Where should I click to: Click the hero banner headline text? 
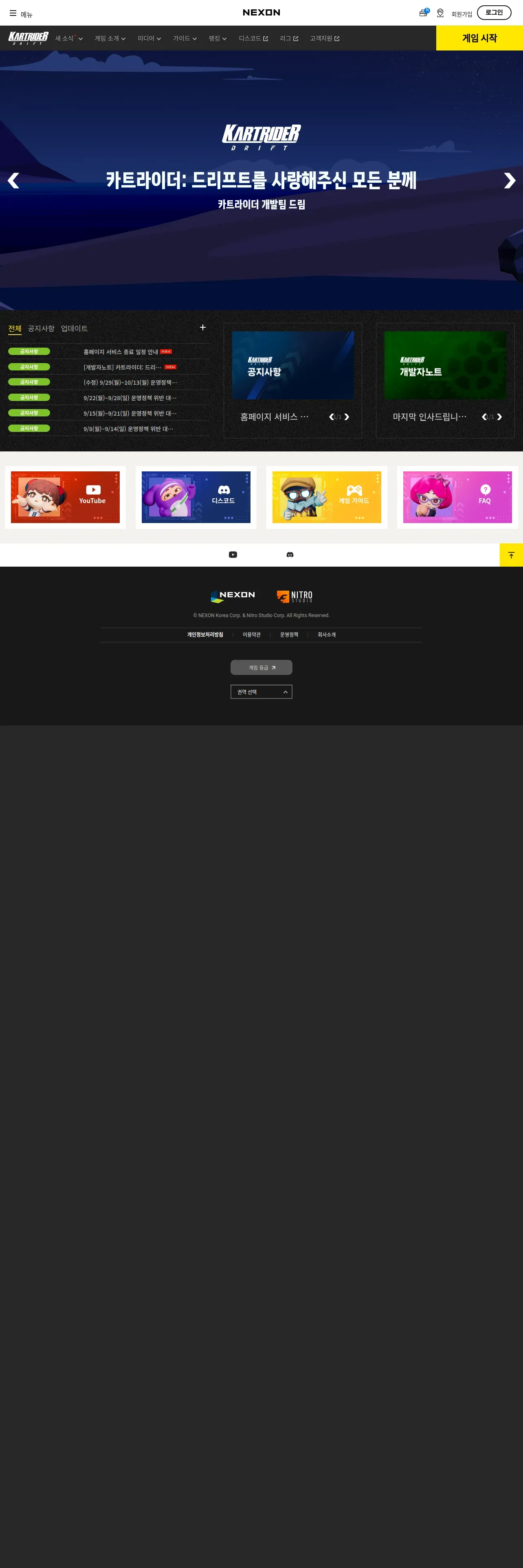pyautogui.click(x=261, y=180)
